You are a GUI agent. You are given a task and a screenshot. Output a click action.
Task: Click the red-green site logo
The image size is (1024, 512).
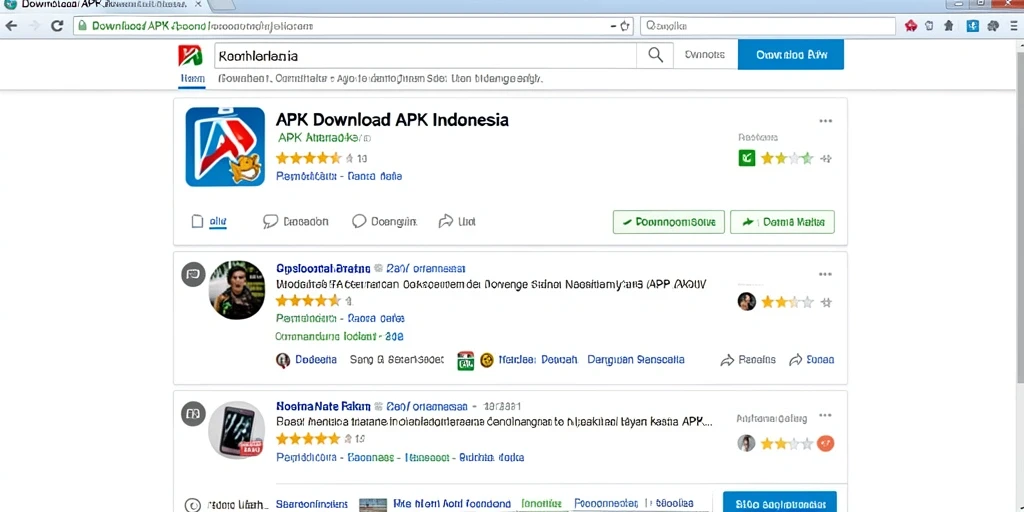pos(190,56)
